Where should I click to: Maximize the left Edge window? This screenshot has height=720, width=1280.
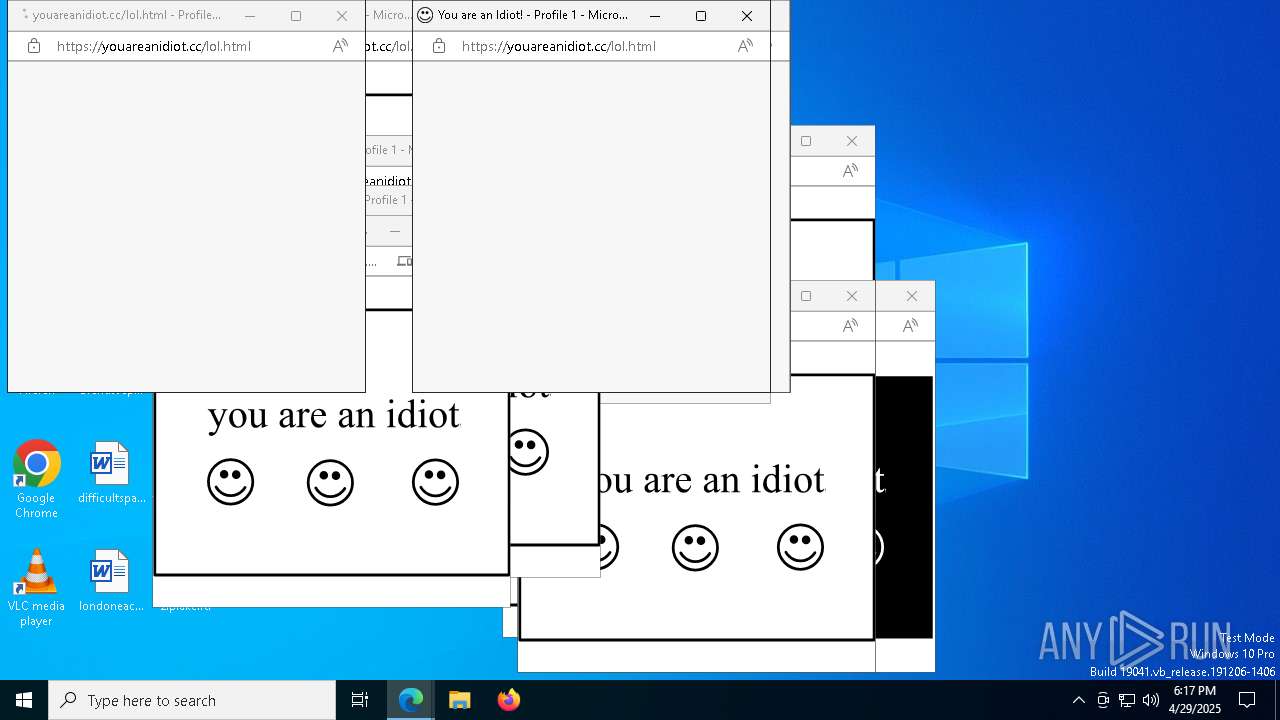click(296, 15)
